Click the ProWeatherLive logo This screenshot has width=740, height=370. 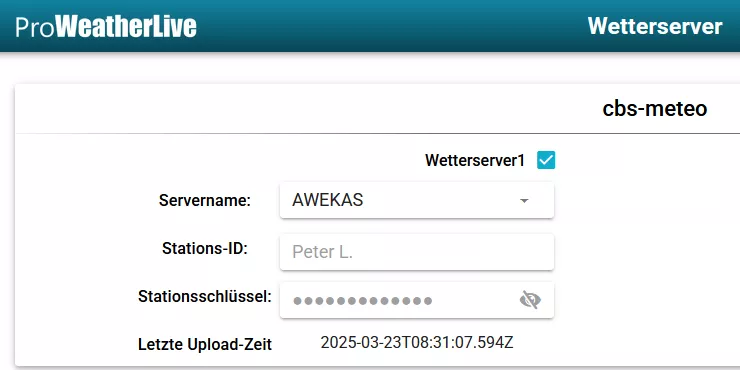[x=106, y=27]
